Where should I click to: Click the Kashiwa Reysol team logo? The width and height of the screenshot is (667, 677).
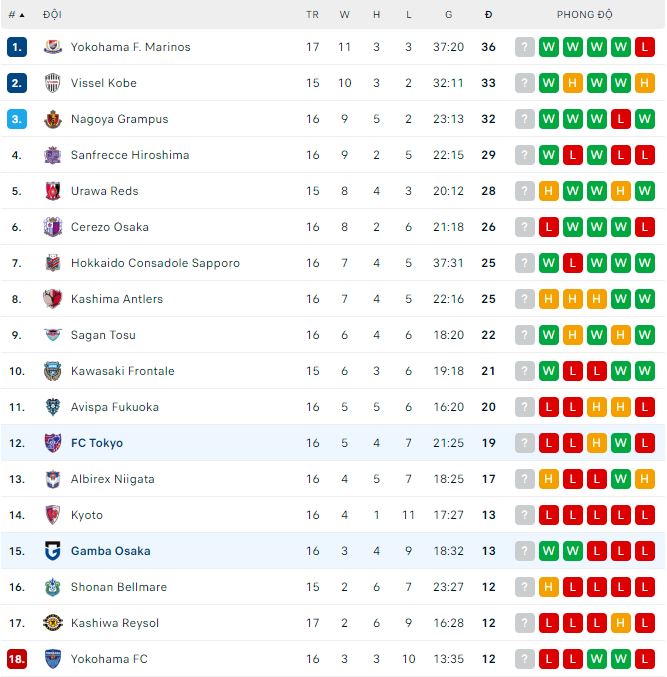53,623
